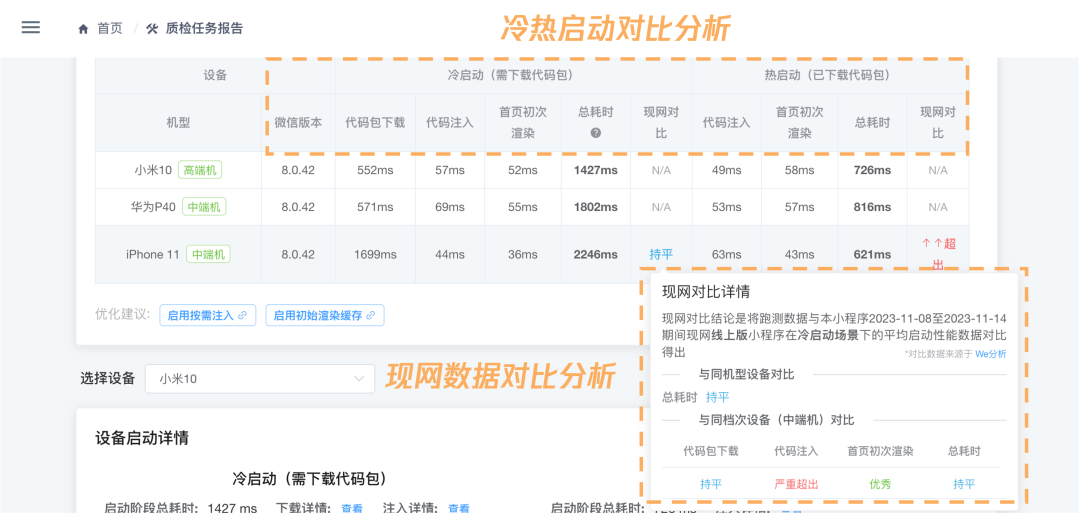The width and height of the screenshot is (1080, 514).
Task: Click 63ms hot-start code injection cell
Action: pos(727,254)
